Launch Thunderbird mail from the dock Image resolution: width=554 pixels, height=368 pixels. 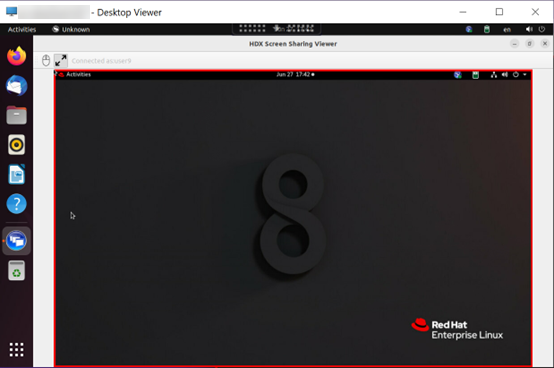click(17, 85)
